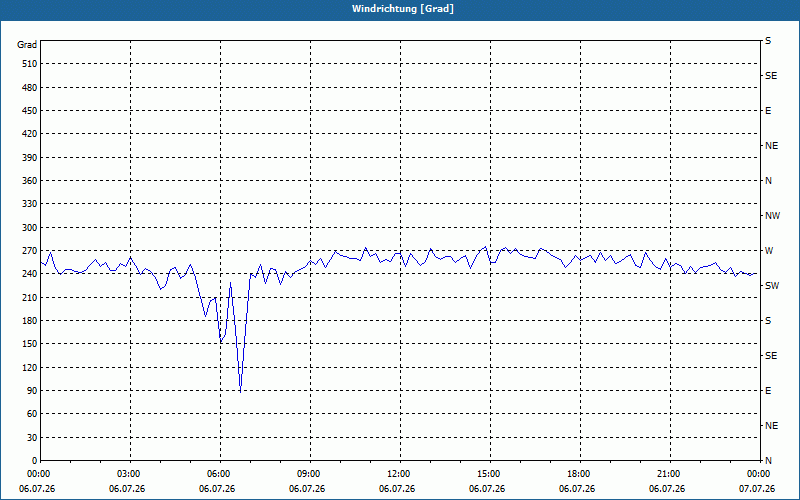This screenshot has height=500, width=800.
Task: Select the 0 label at the y-axis origin
Action: coord(35,461)
